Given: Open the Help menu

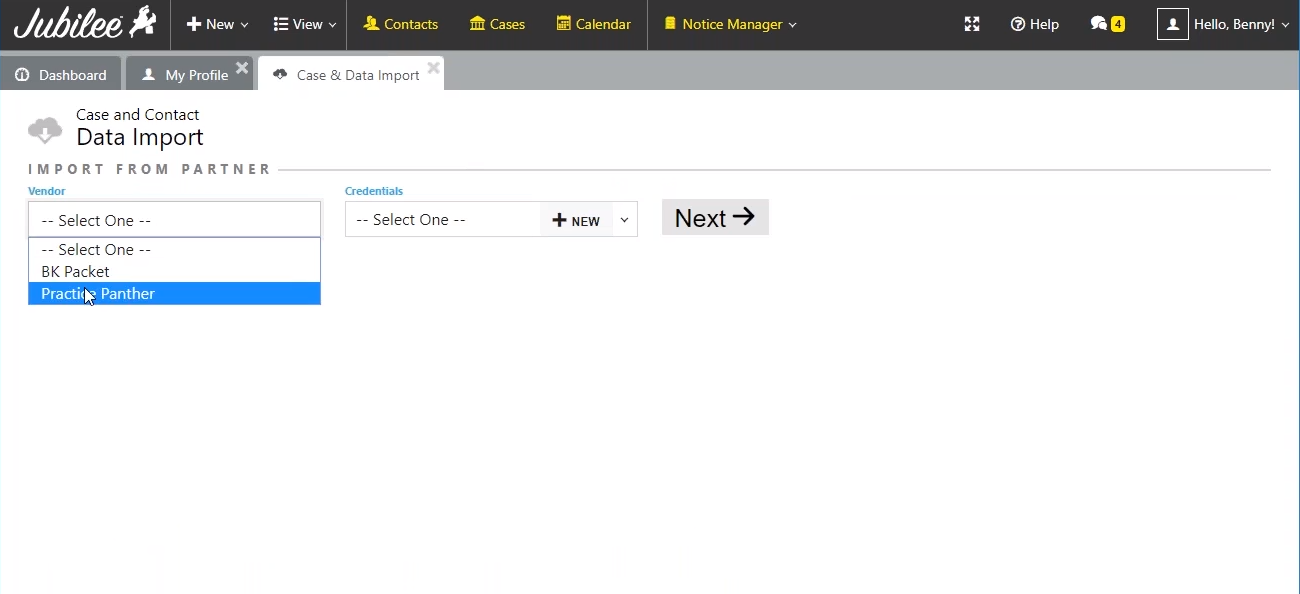Looking at the screenshot, I should (x=1035, y=24).
